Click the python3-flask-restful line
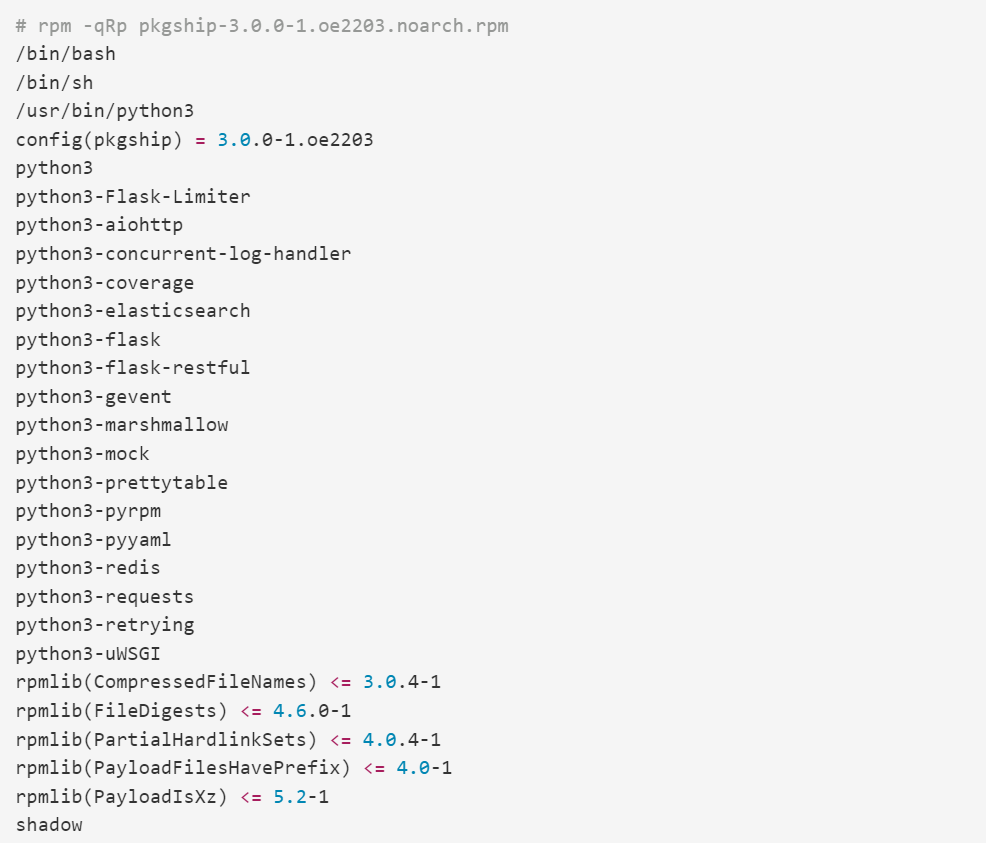This screenshot has width=986, height=843. point(133,367)
